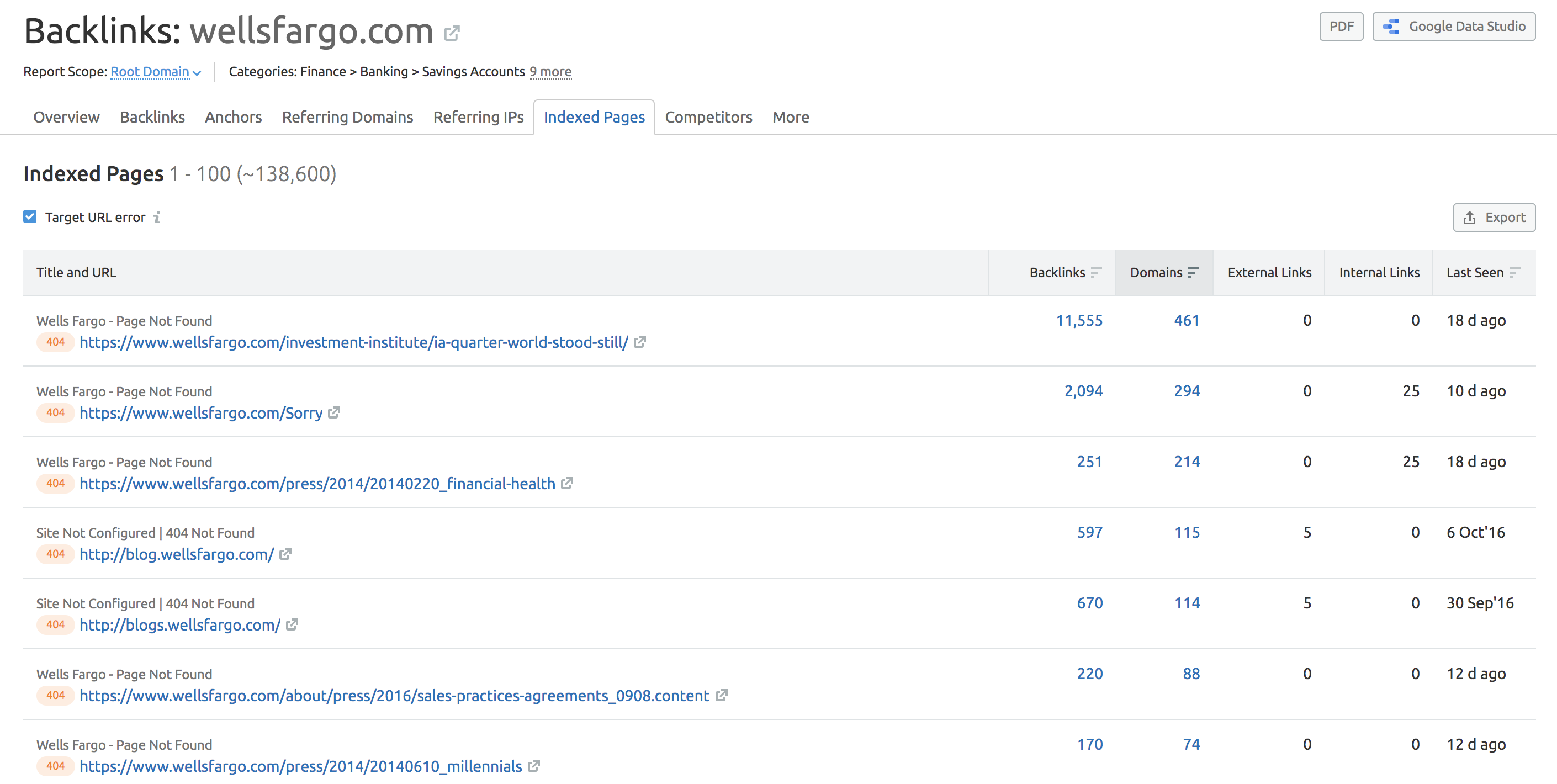The image size is (1557, 784).
Task: Select the Indexed Pages tab
Action: pyautogui.click(x=594, y=117)
